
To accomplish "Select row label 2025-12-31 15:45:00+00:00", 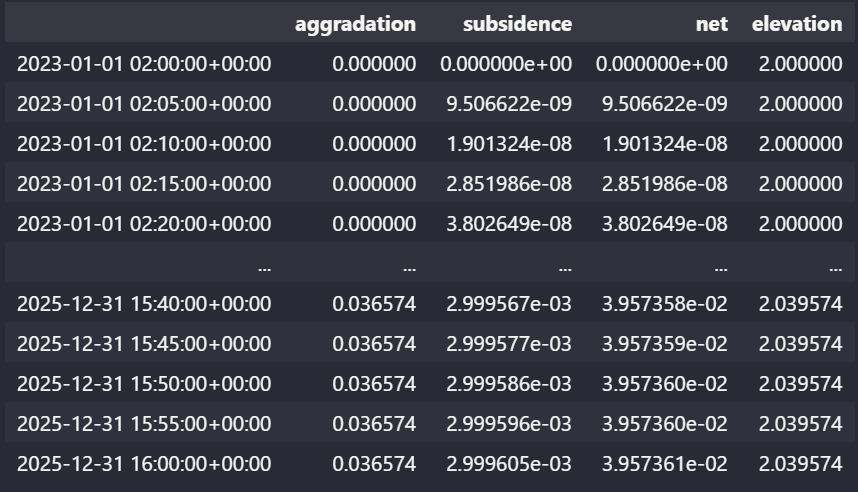I will [x=144, y=344].
